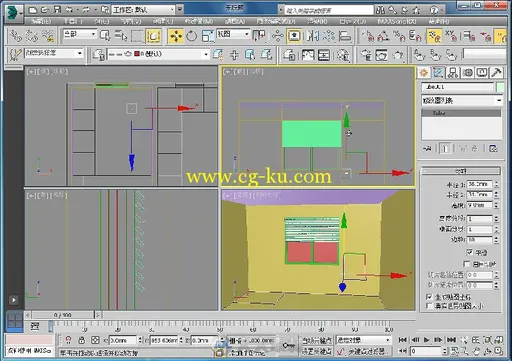512x361 pixels.
Task: Switch to the Modify panel tab
Action: click(439, 73)
